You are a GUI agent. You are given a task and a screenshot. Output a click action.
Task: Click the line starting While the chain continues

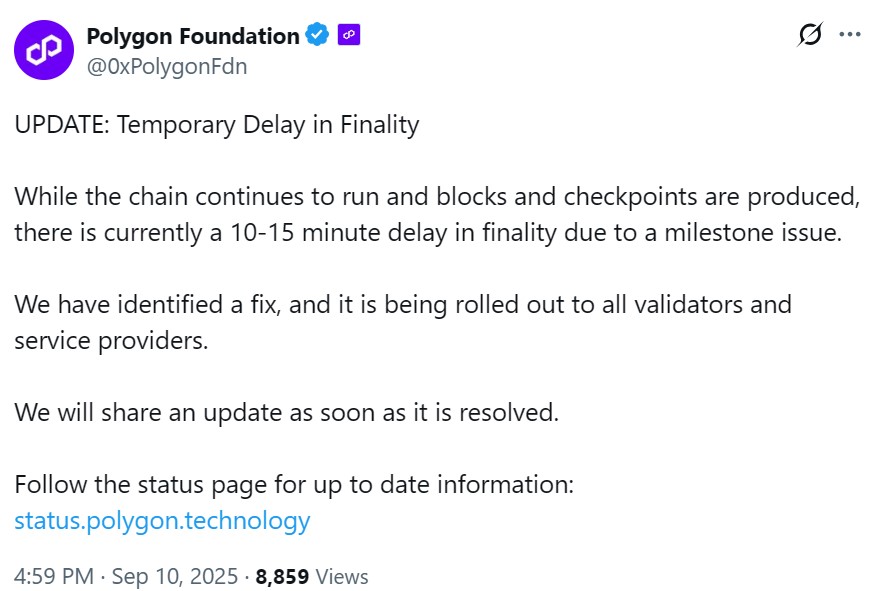coord(436,196)
